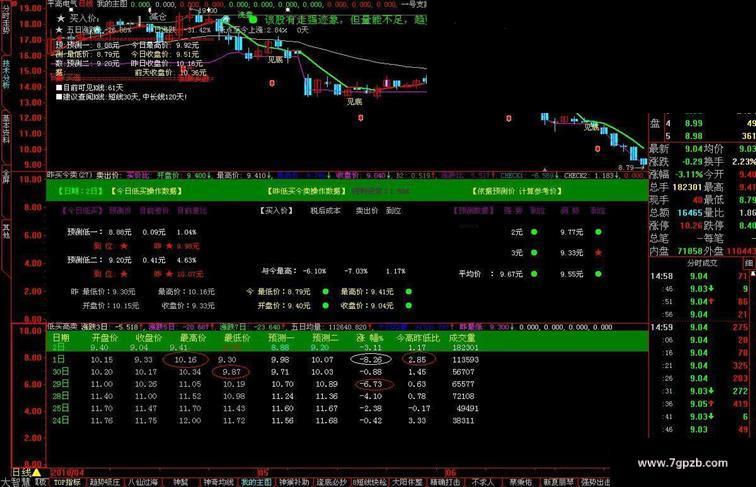Viewport: 756px width, 487px height.
Task: Click the 【昨低买今卖操作数据】 header
Action: 307,191
